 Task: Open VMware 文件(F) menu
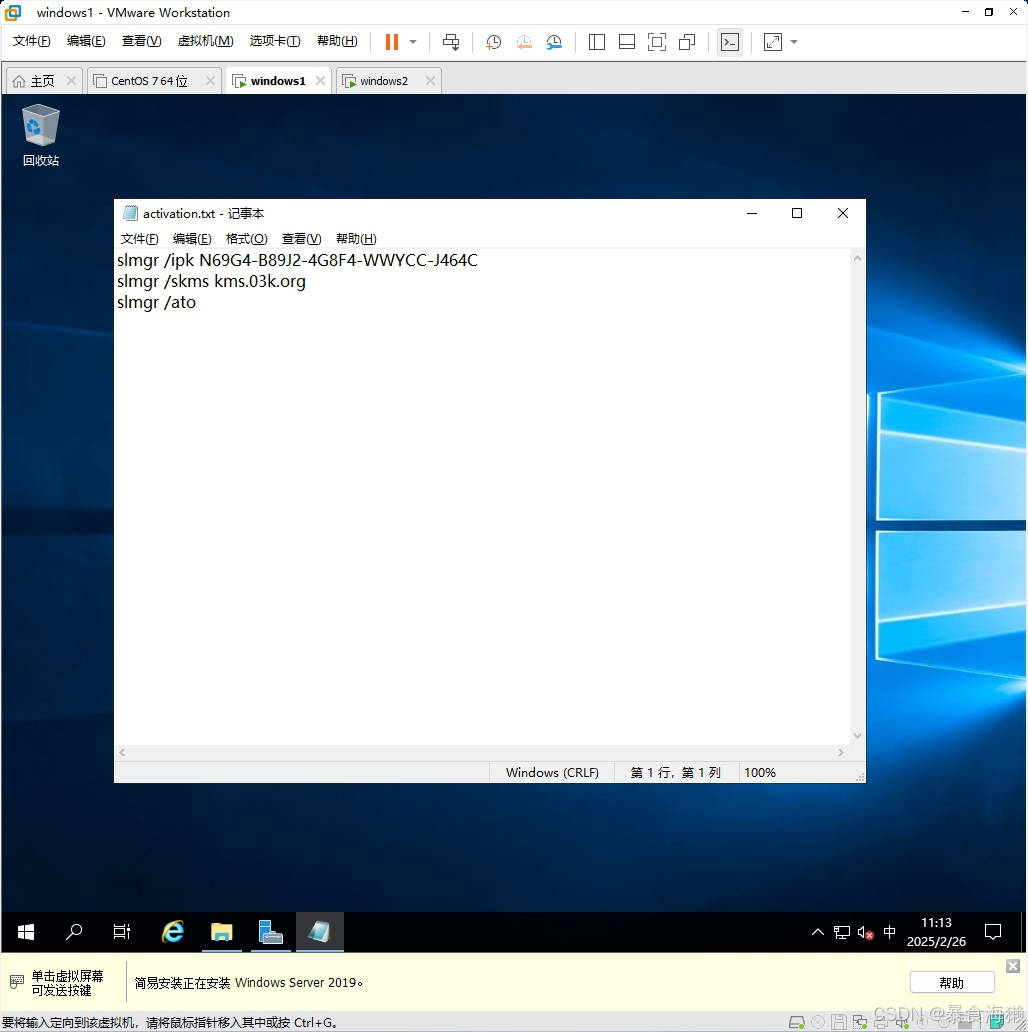click(32, 41)
